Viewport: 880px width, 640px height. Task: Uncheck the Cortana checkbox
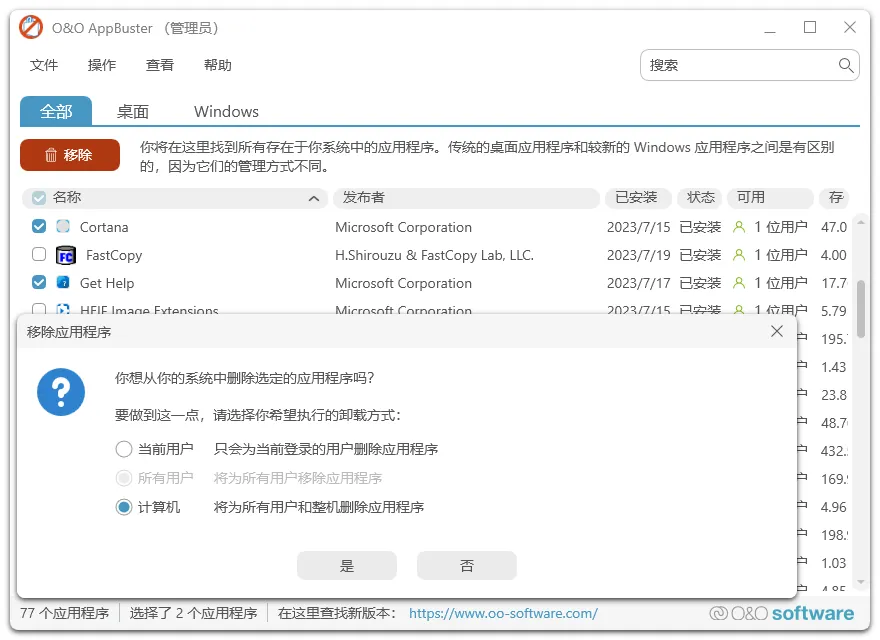click(39, 226)
